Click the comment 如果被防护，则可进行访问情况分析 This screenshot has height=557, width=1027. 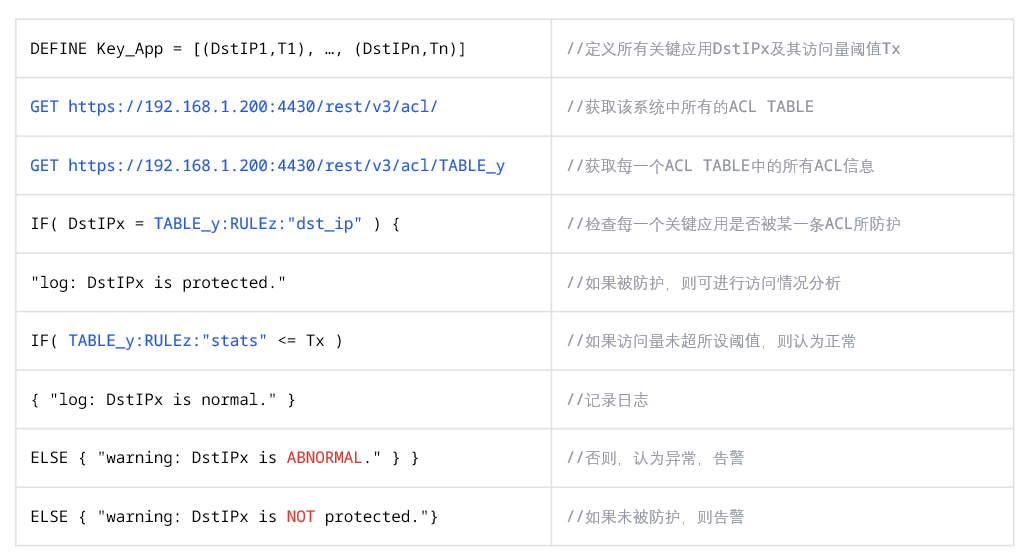click(x=703, y=282)
